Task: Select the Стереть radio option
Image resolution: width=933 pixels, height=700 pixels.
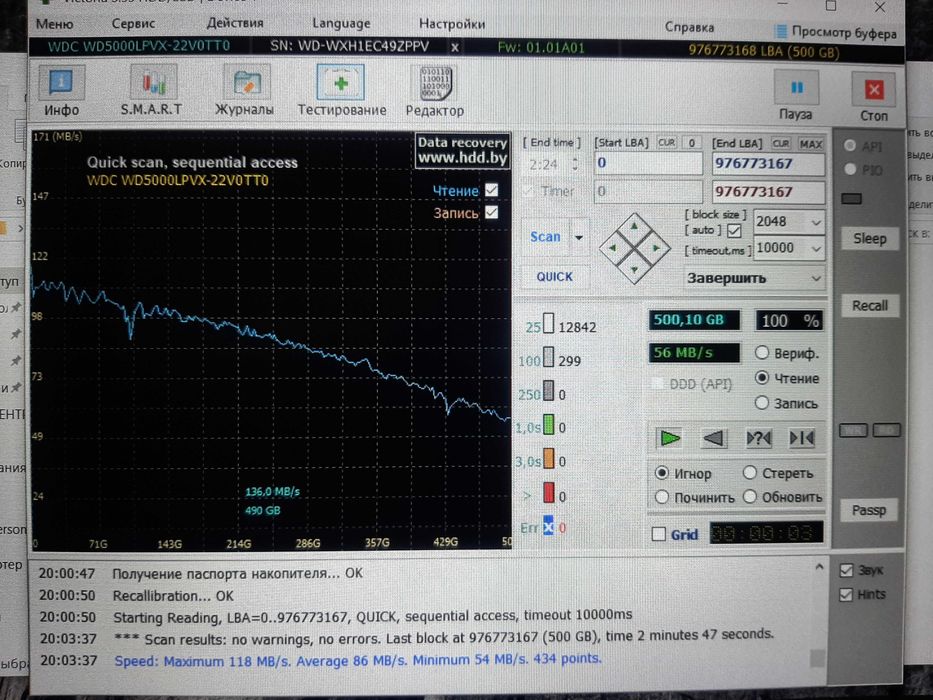Action: (750, 473)
